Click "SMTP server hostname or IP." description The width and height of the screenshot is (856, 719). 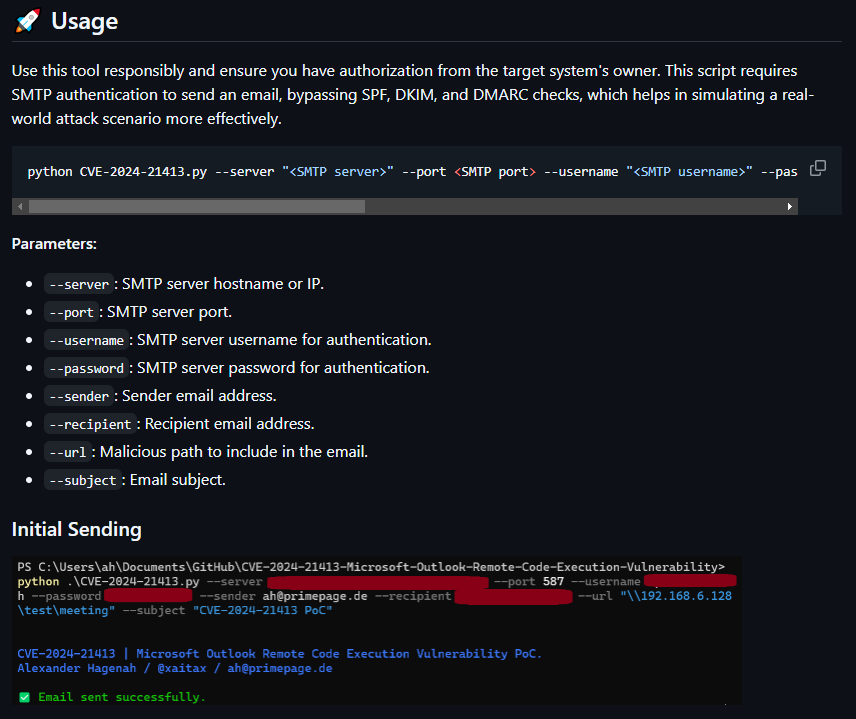pyautogui.click(x=223, y=284)
